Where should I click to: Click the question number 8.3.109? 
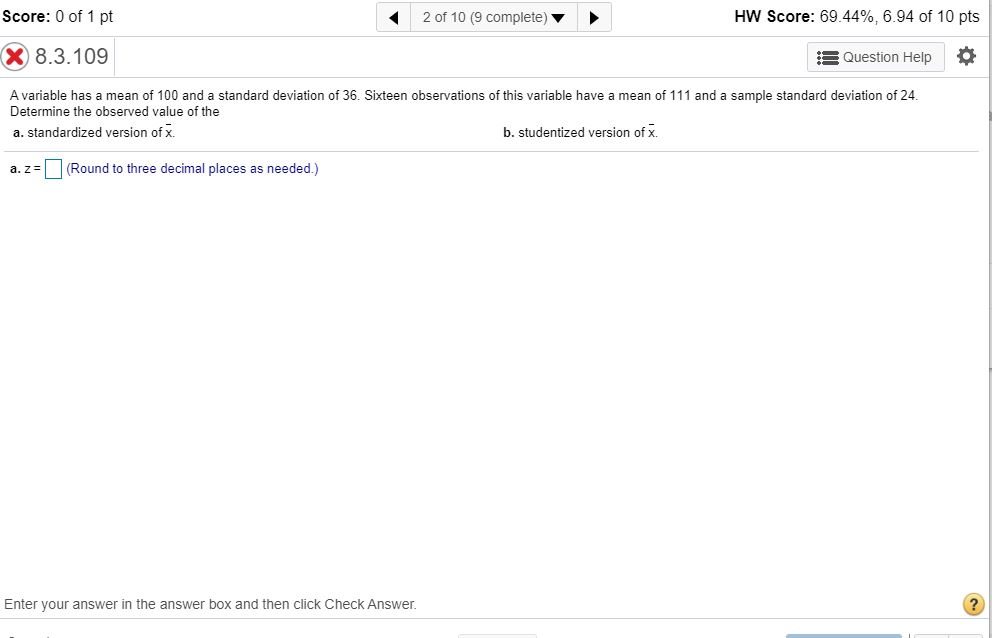tap(71, 57)
